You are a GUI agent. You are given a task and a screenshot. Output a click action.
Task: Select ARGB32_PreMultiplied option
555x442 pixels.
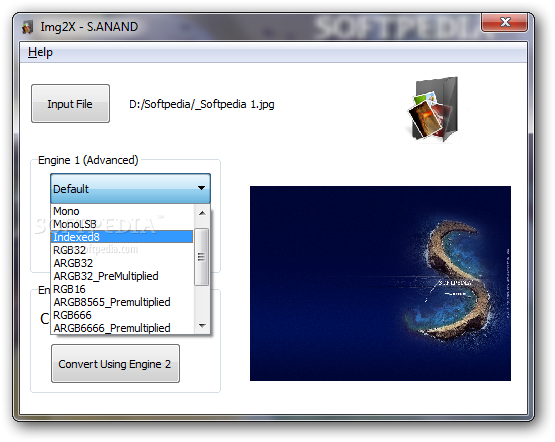tap(122, 276)
